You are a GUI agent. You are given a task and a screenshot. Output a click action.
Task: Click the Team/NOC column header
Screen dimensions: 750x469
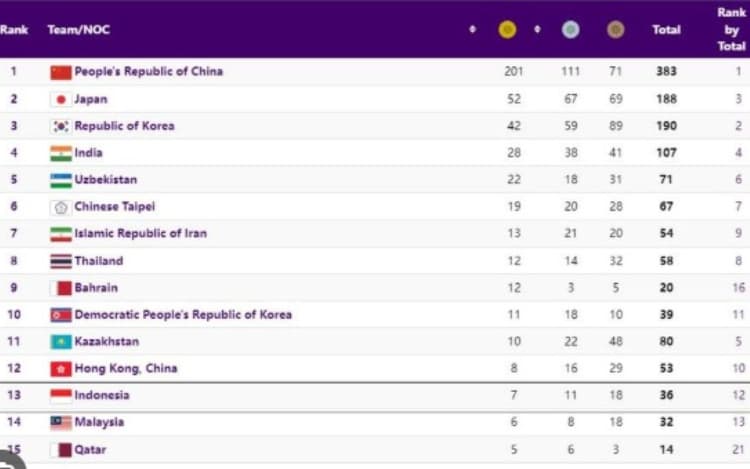pos(78,30)
